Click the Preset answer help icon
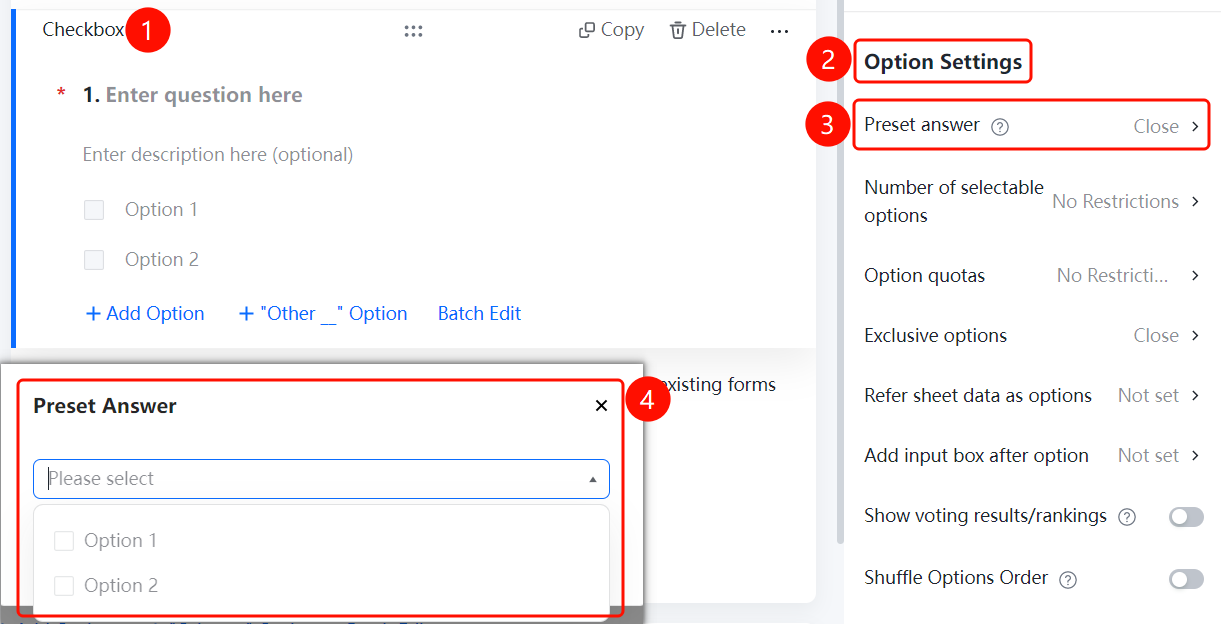1221x624 pixels. click(x=1000, y=127)
